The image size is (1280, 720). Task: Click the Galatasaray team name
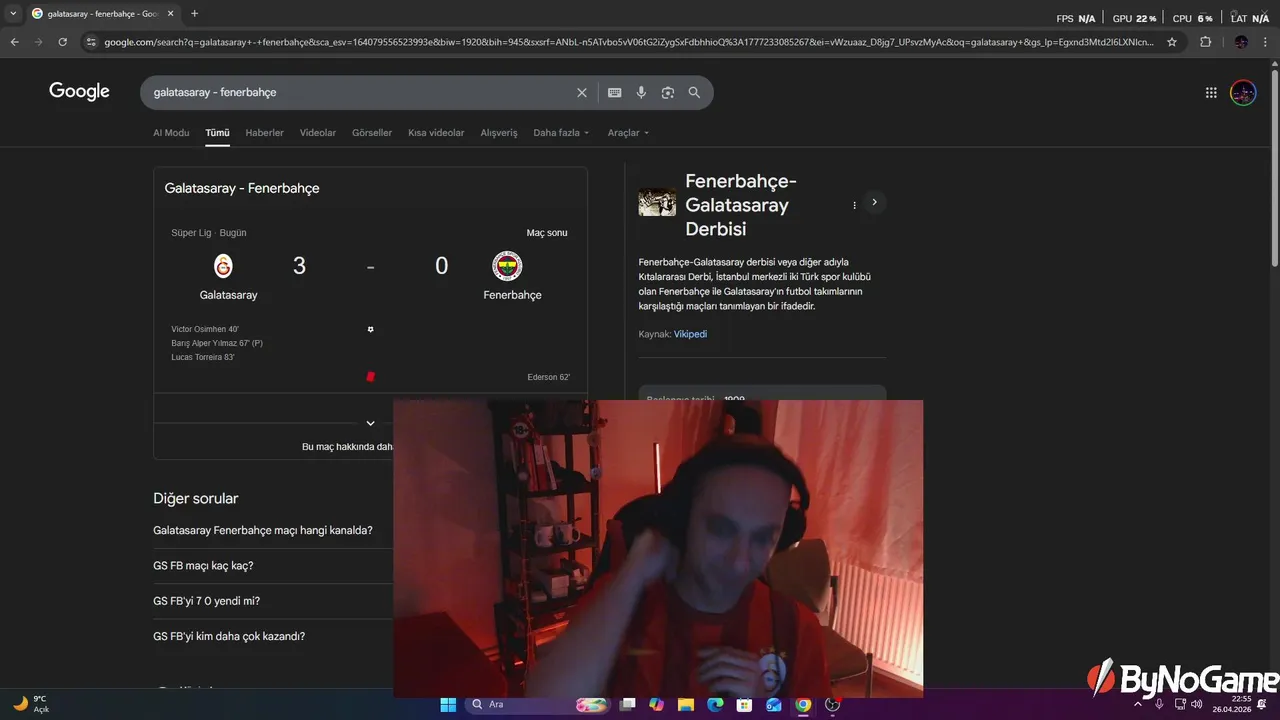(x=228, y=295)
